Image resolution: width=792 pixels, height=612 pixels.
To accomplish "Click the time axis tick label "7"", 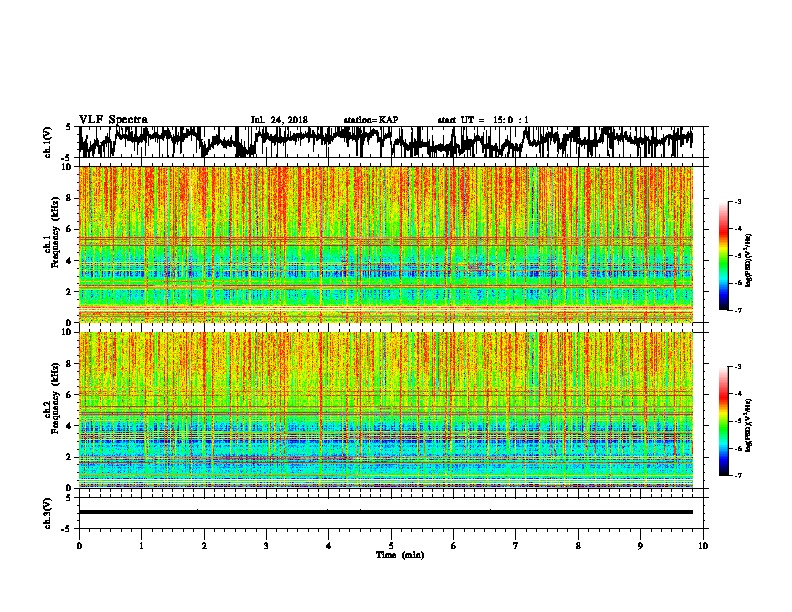I will [516, 546].
